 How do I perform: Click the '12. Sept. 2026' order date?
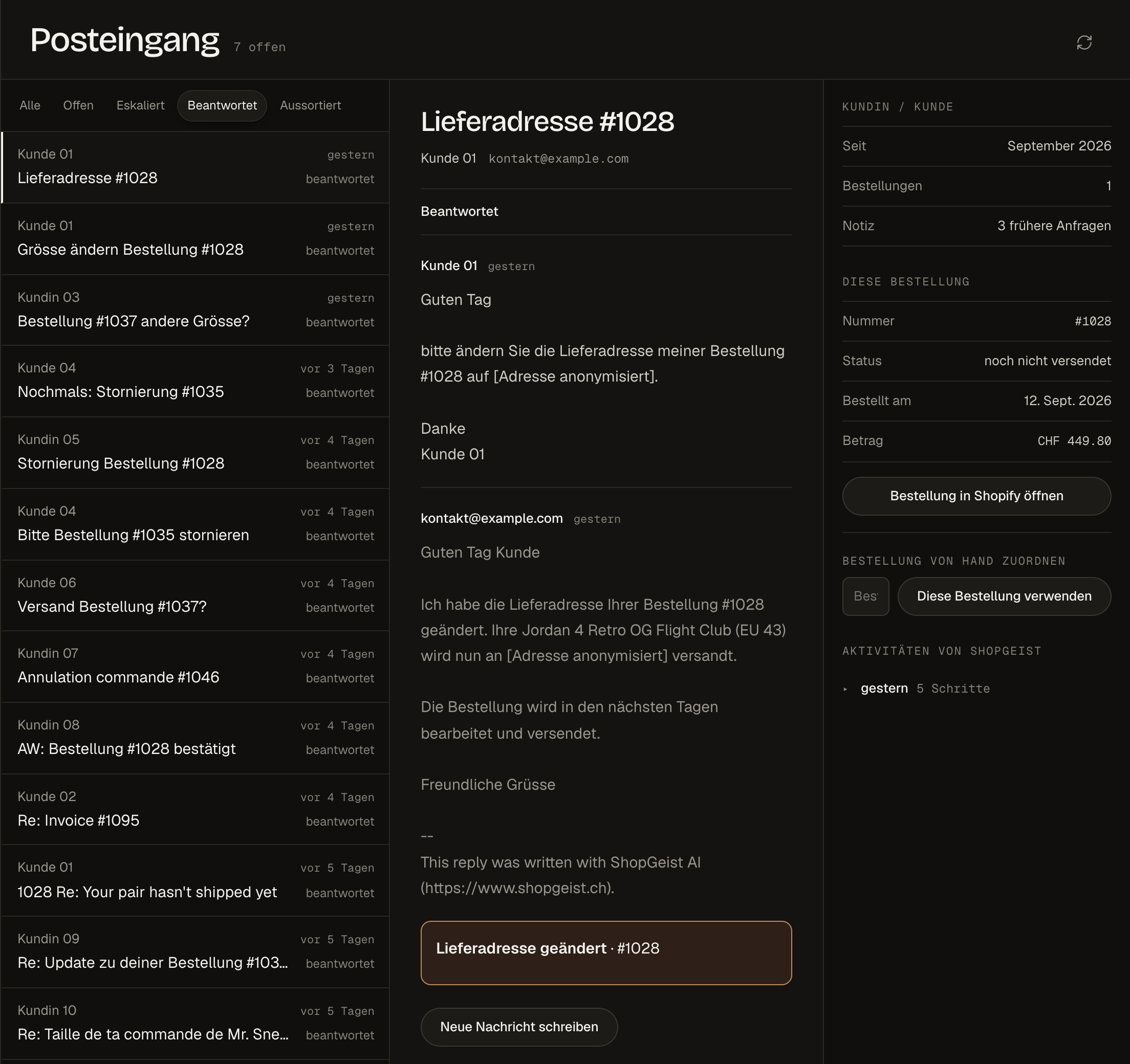(1067, 401)
